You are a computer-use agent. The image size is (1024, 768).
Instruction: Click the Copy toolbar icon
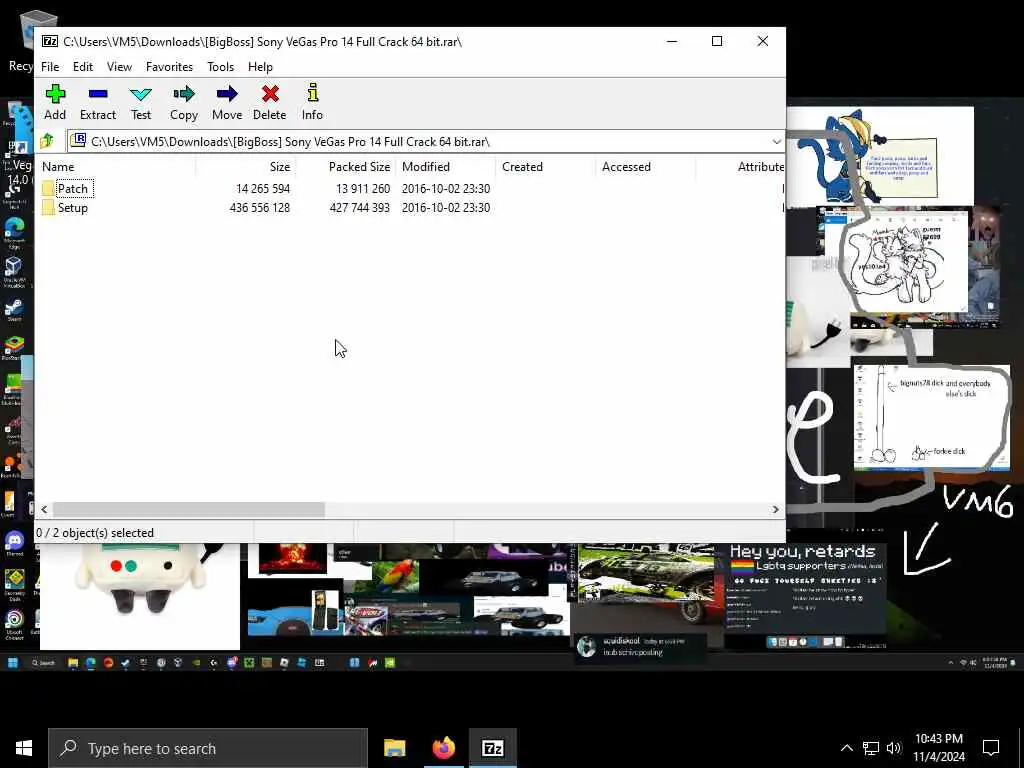(x=184, y=94)
